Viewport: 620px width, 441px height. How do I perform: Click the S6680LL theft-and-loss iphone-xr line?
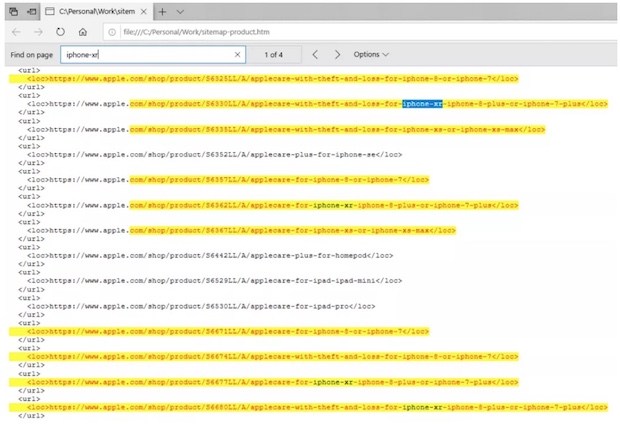[317, 407]
